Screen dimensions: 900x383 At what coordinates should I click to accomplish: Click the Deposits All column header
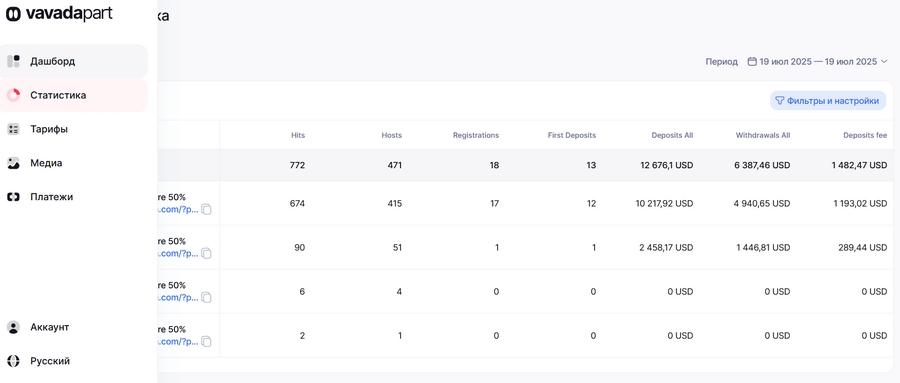tap(672, 136)
